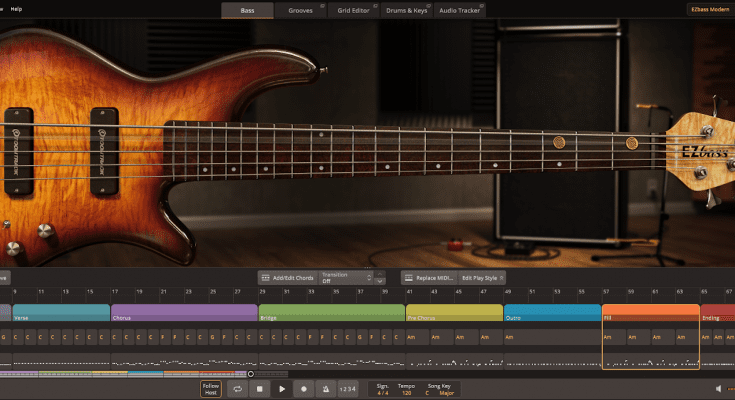Toggle the loop playback icon
Viewport: 735px width, 400px height.
coord(237,388)
